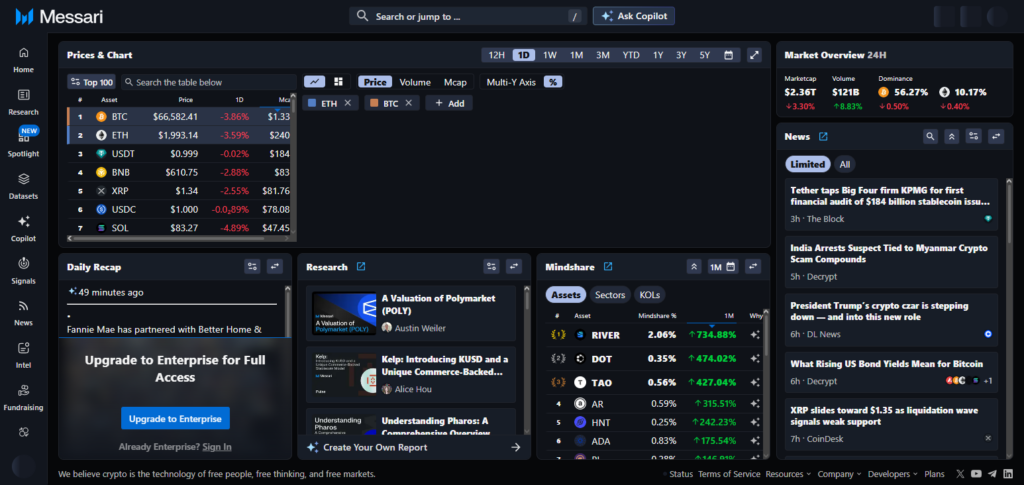Click the Datasets sidebar icon
1024x485 pixels.
click(x=23, y=184)
